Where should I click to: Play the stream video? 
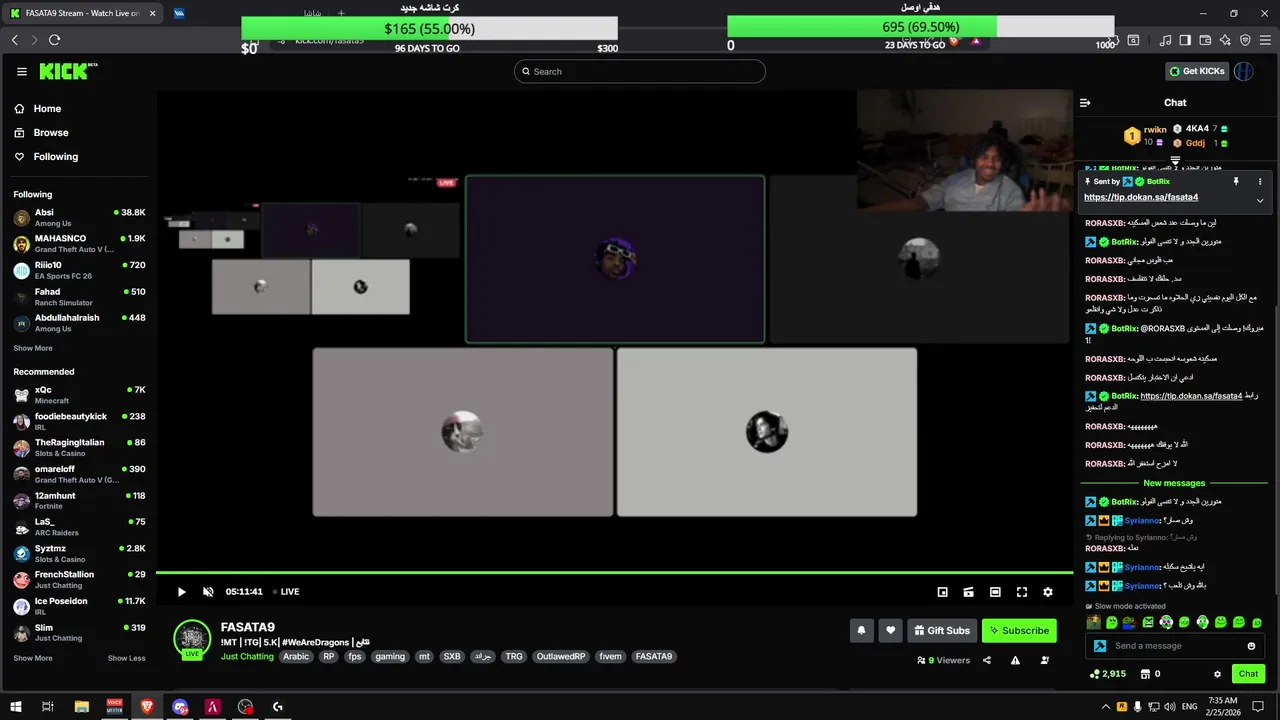click(181, 592)
